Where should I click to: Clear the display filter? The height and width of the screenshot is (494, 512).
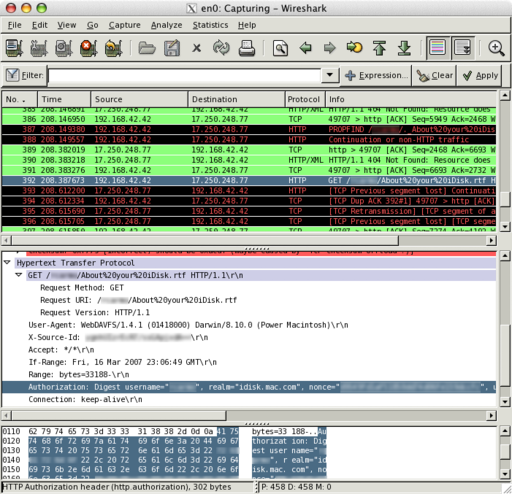(x=434, y=76)
